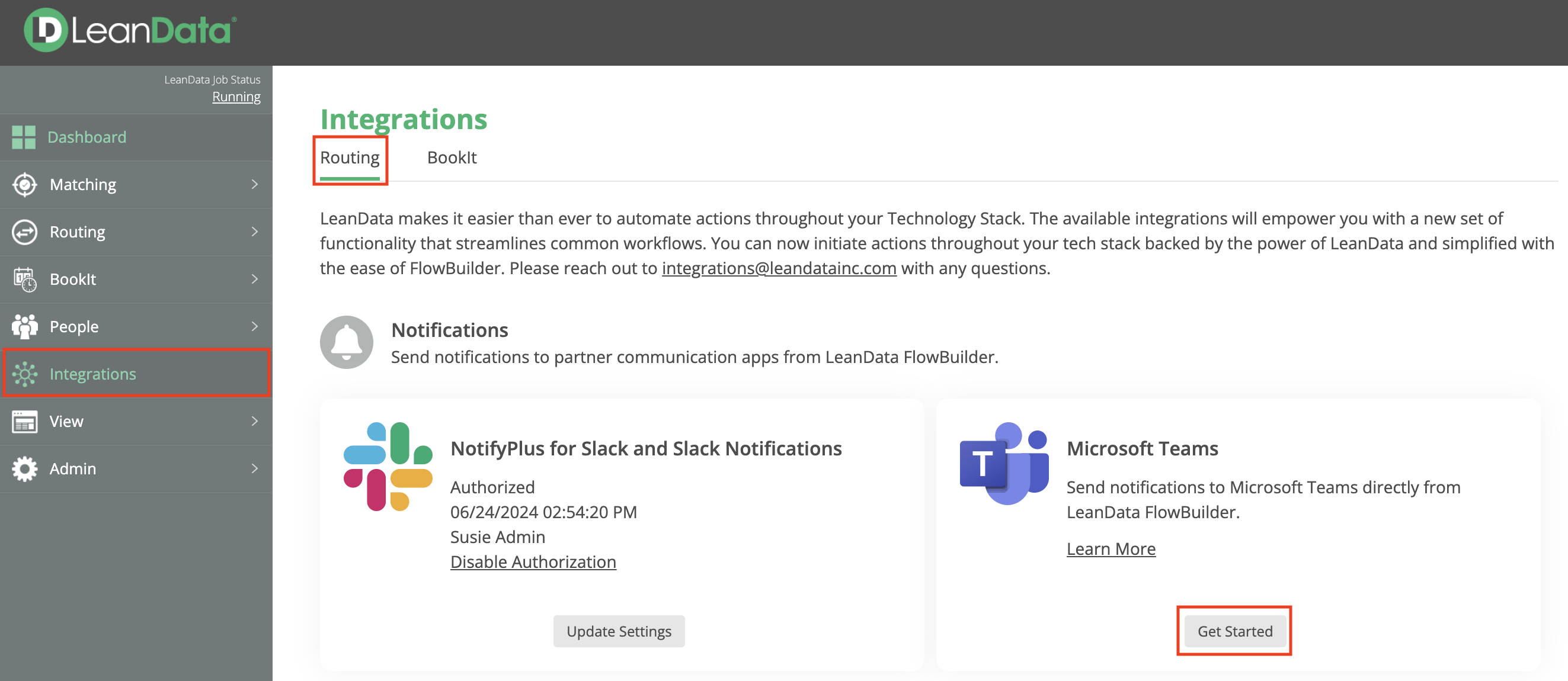Switch to the Routing tab under Integrations
The width and height of the screenshot is (1568, 681).
(350, 158)
